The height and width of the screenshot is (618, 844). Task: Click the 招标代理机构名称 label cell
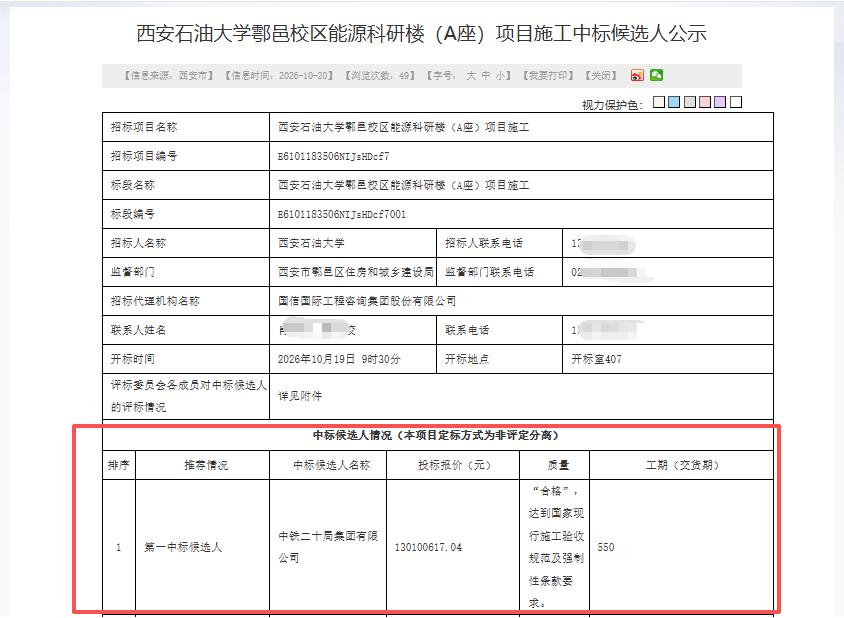click(186, 301)
